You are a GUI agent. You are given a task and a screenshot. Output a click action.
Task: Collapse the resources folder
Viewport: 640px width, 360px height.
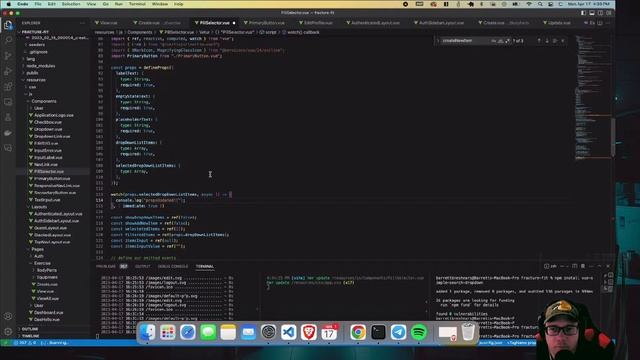coord(36,80)
